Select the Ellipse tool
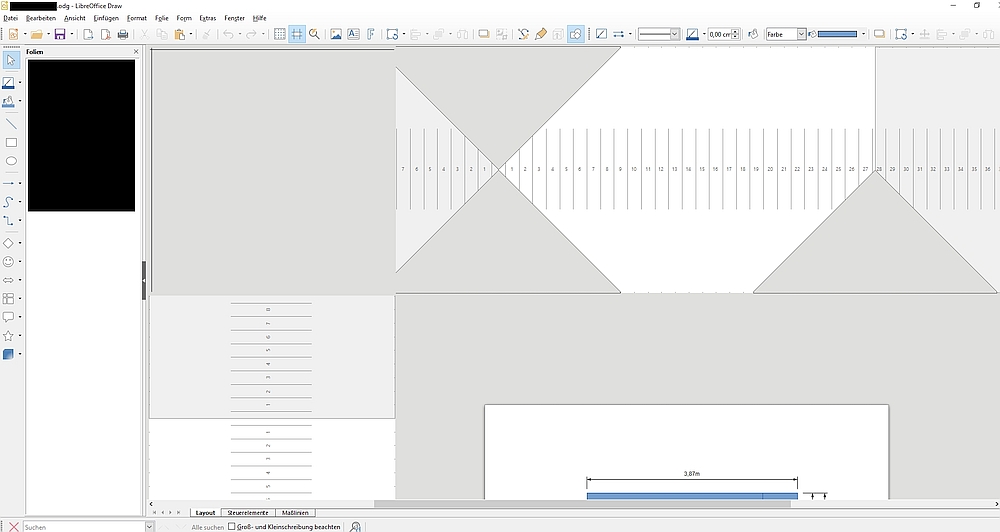This screenshot has height=532, width=1000. pos(11,161)
